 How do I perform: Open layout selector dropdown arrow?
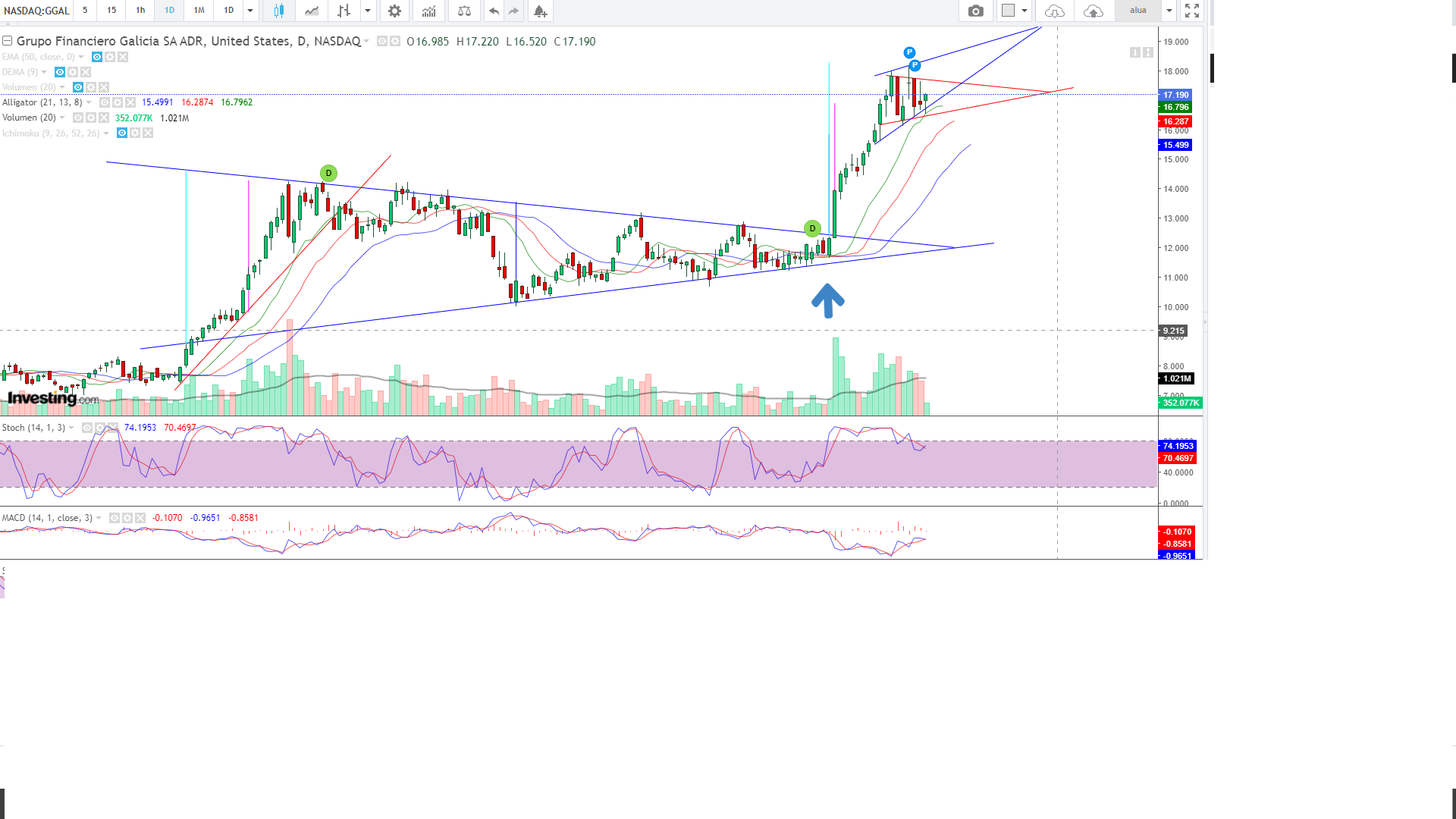[x=1025, y=11]
